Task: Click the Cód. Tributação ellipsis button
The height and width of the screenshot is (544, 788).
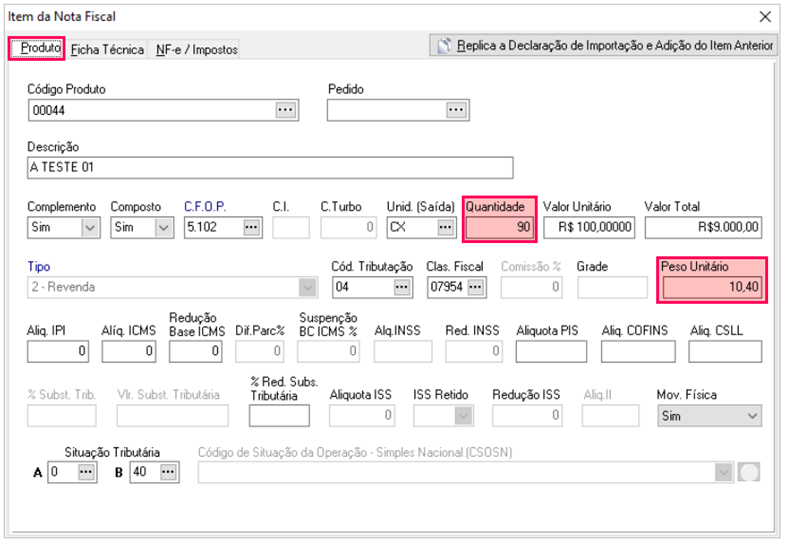Action: [x=402, y=288]
